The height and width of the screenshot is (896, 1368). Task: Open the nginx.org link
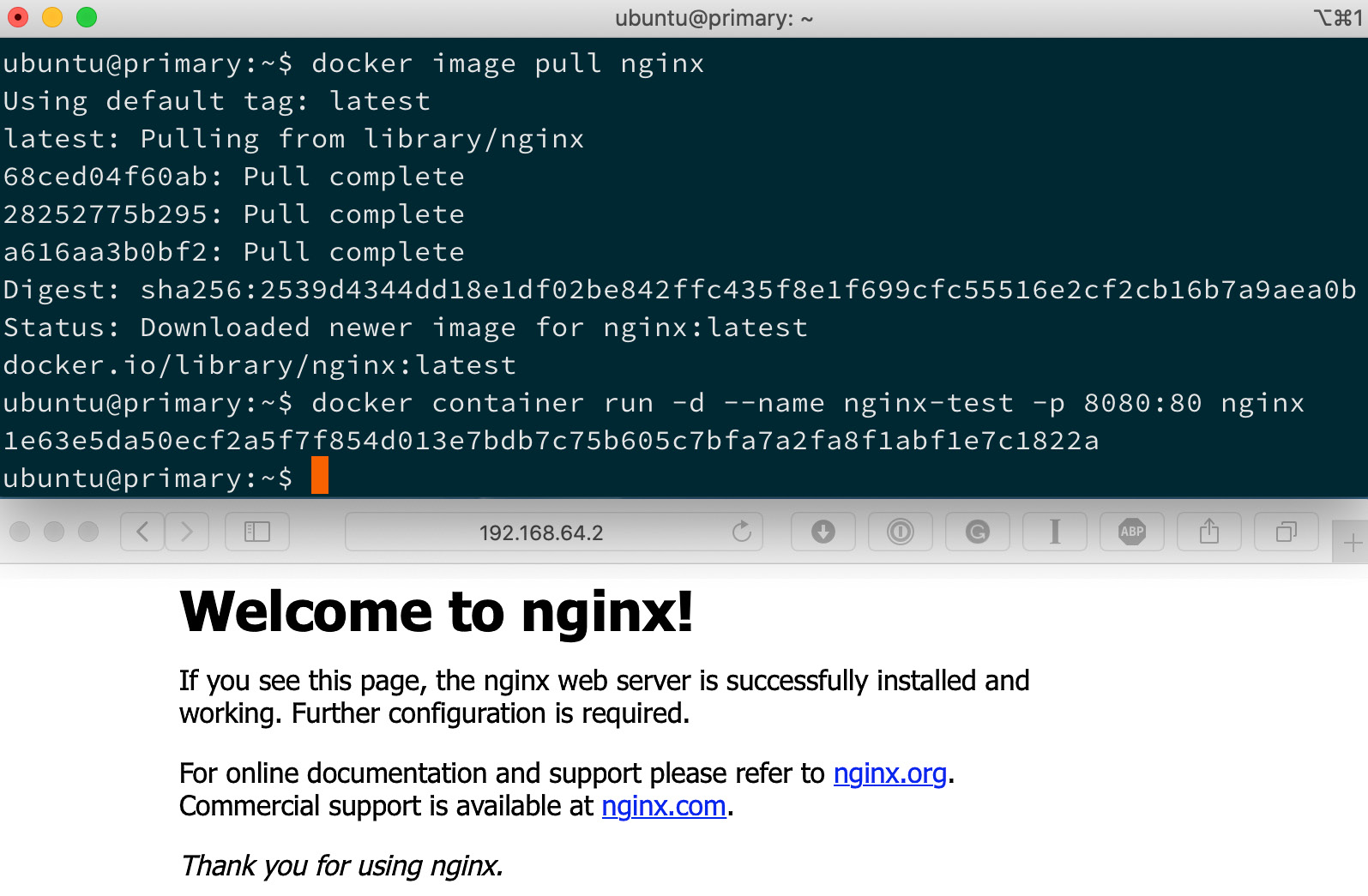click(890, 773)
